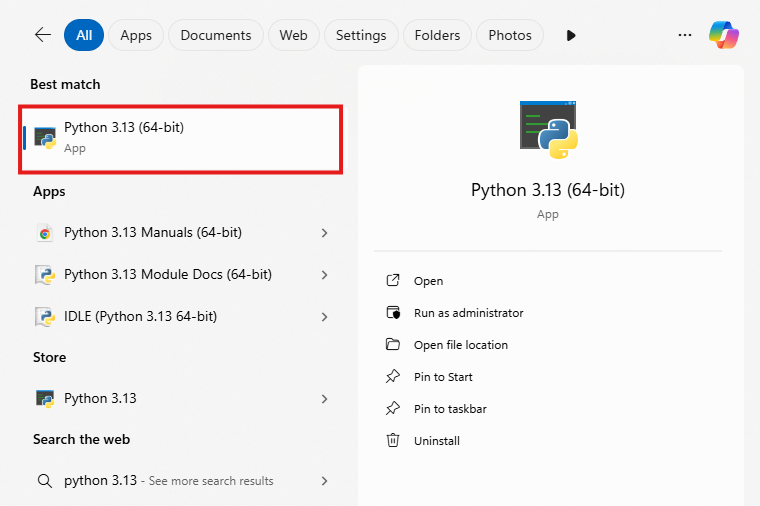This screenshot has height=506, width=760.
Task: Switch to the Photos filter tab
Action: point(510,35)
